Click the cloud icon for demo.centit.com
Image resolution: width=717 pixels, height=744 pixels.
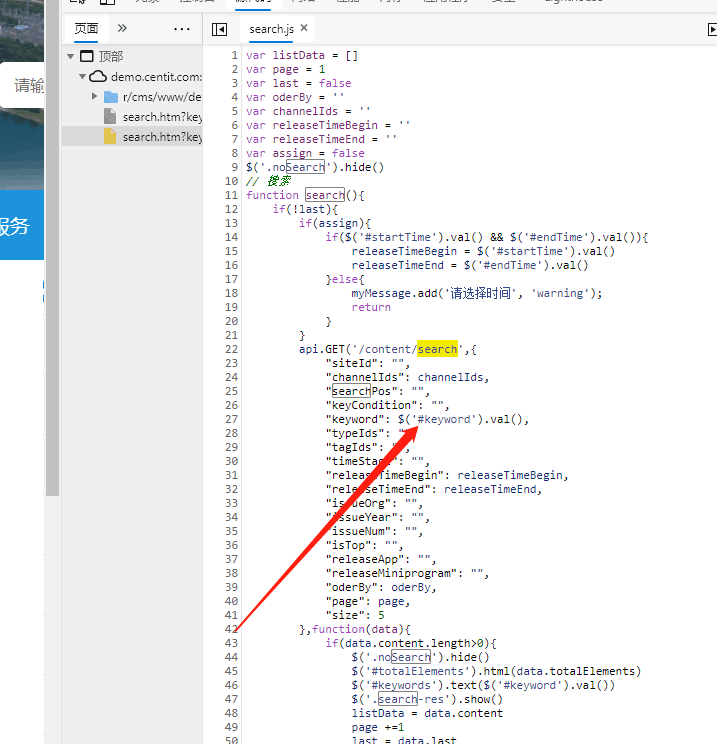(97, 76)
